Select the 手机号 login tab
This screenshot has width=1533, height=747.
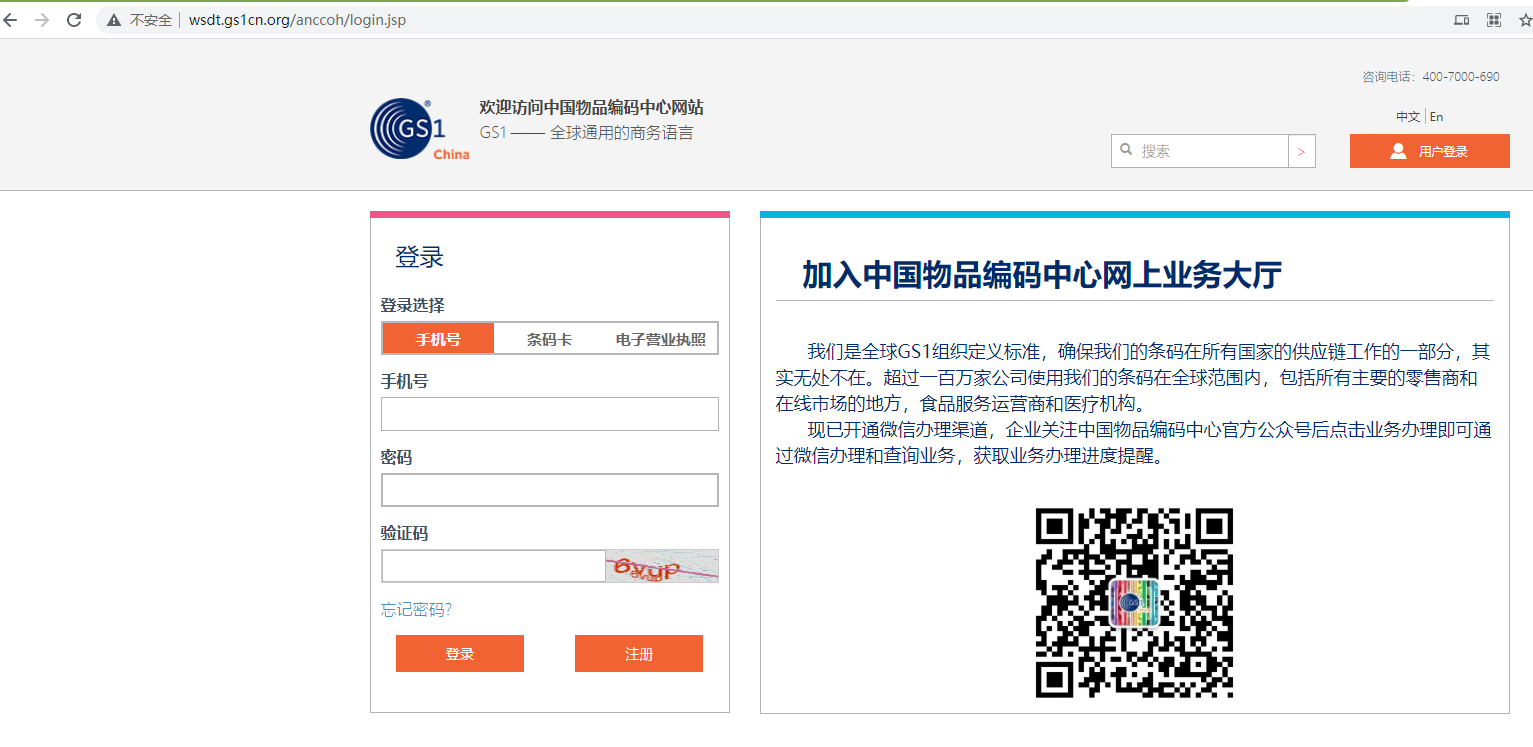point(438,339)
